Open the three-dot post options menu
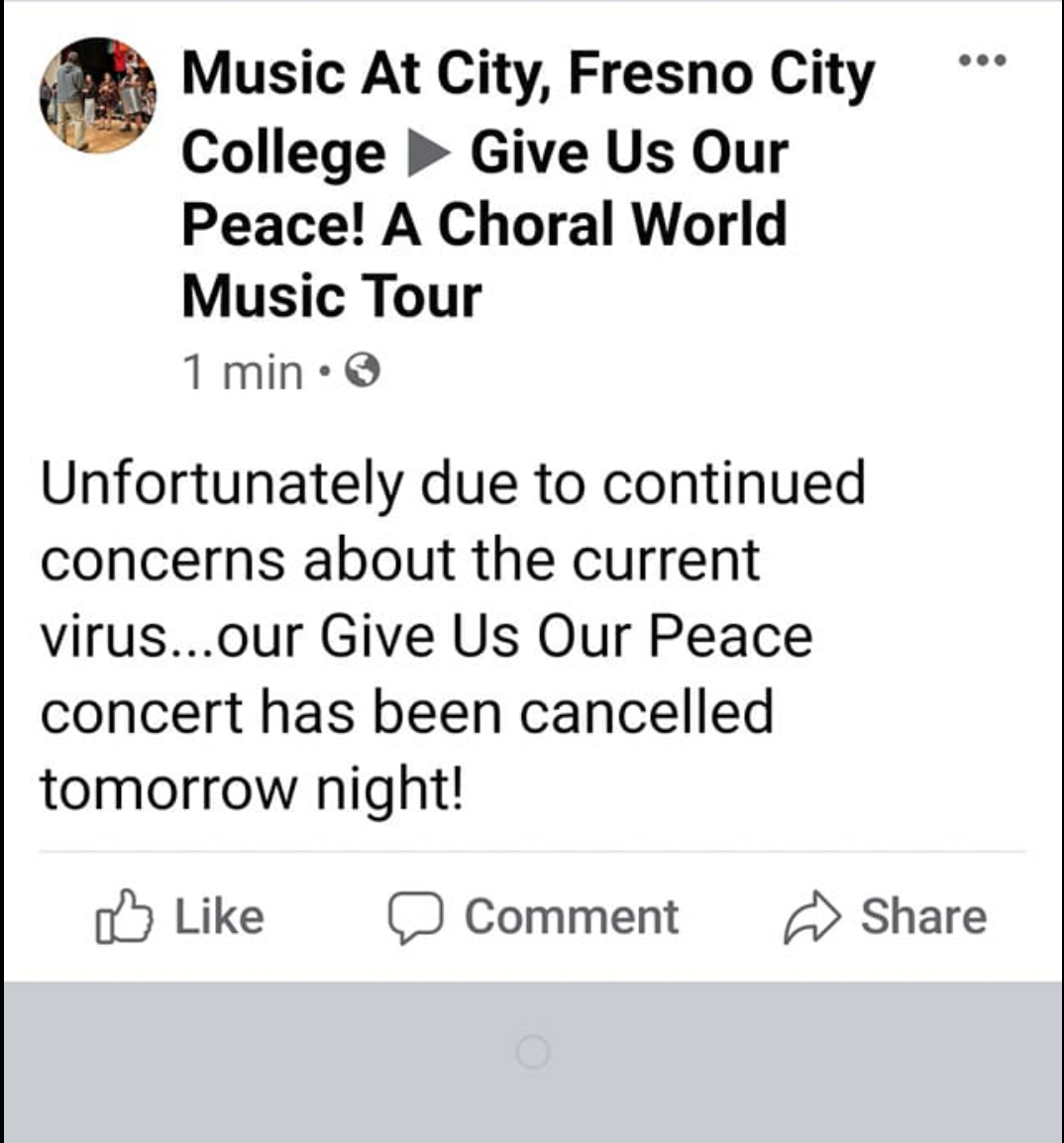 (x=983, y=61)
